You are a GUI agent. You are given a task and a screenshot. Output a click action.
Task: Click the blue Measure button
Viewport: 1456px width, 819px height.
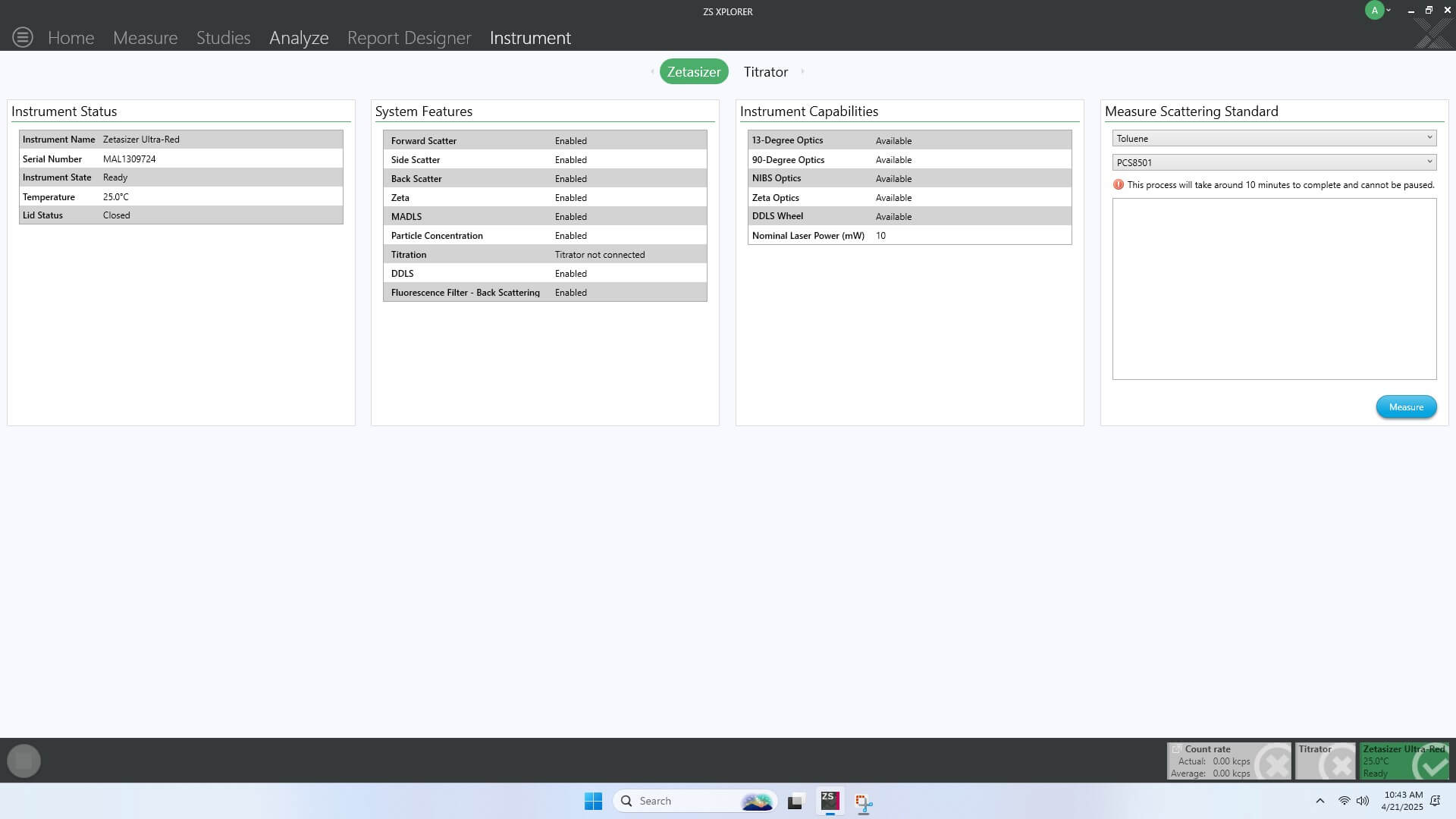click(1406, 407)
